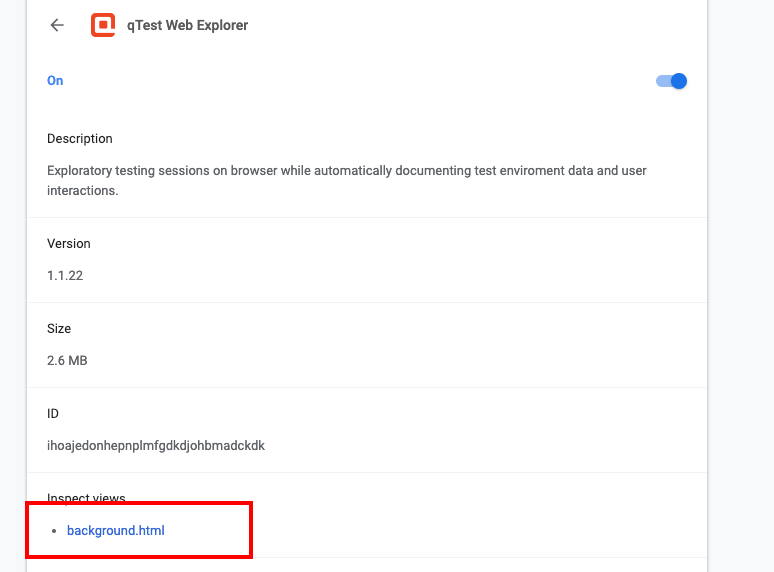Click the qTest Web Explorer logo icon
This screenshot has width=774, height=572.
pos(103,26)
